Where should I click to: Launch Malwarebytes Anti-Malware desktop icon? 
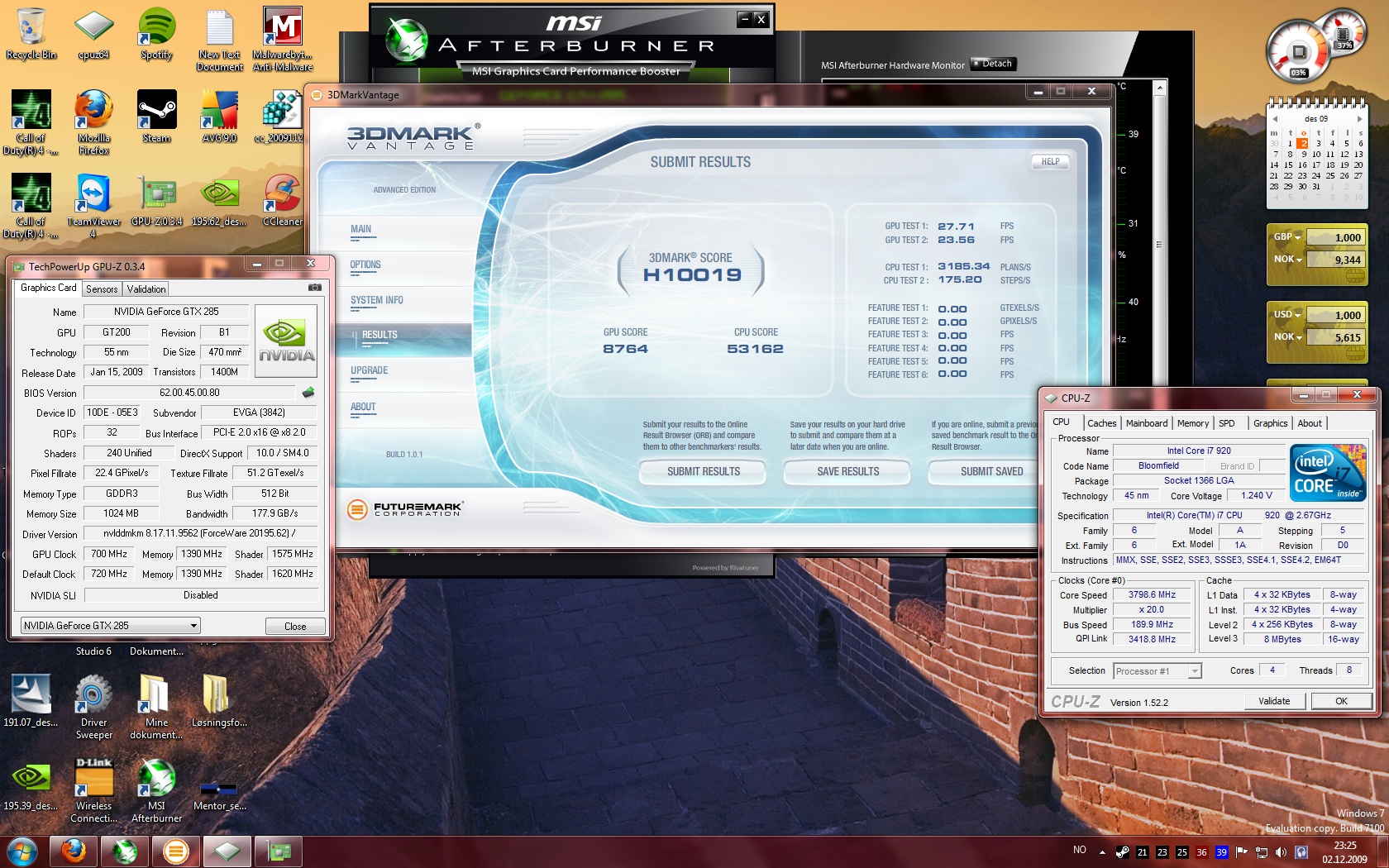[283, 39]
